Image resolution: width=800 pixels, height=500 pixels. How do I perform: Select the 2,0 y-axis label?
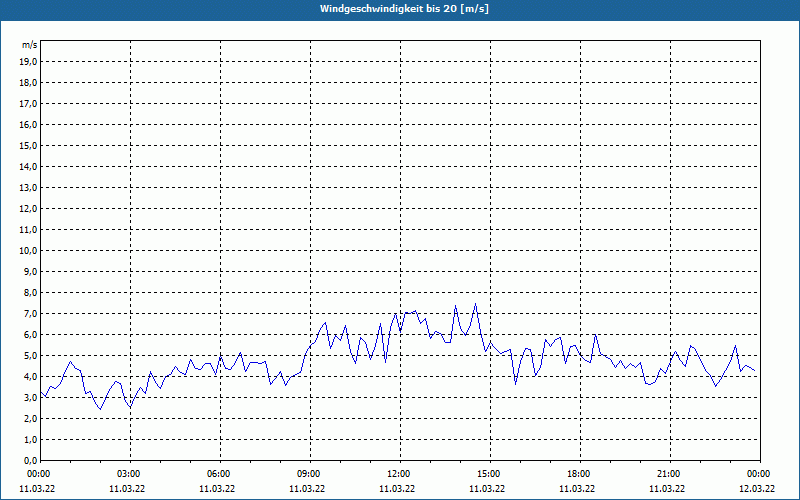(x=31, y=418)
